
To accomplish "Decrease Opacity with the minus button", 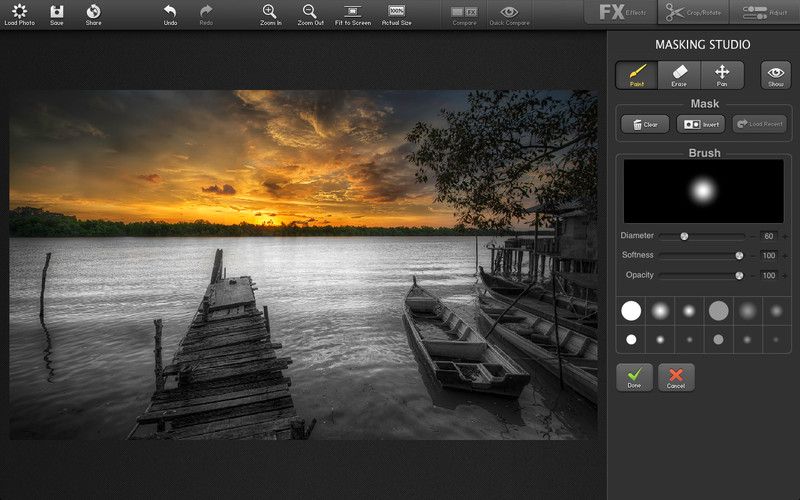I will [x=753, y=276].
